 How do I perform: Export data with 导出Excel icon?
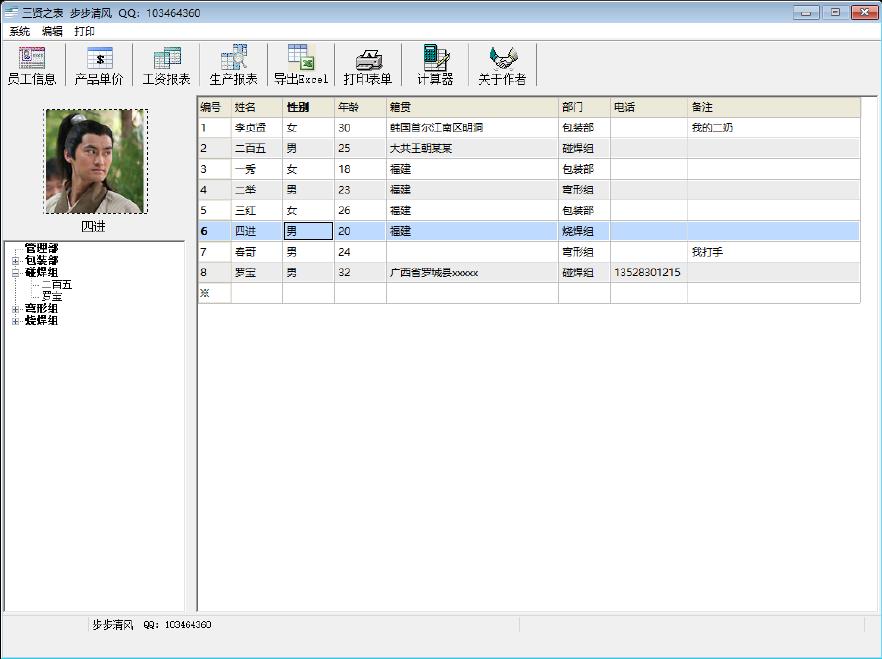[301, 65]
